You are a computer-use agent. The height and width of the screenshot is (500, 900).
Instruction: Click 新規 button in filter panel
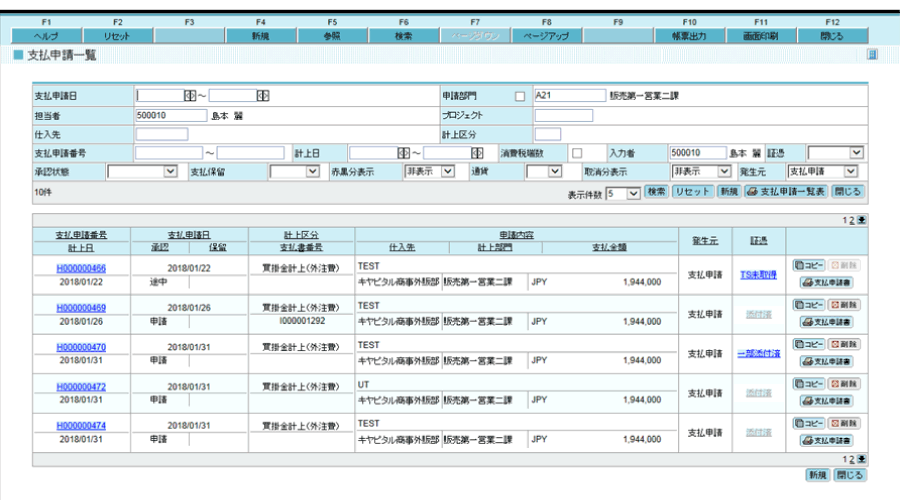point(729,192)
